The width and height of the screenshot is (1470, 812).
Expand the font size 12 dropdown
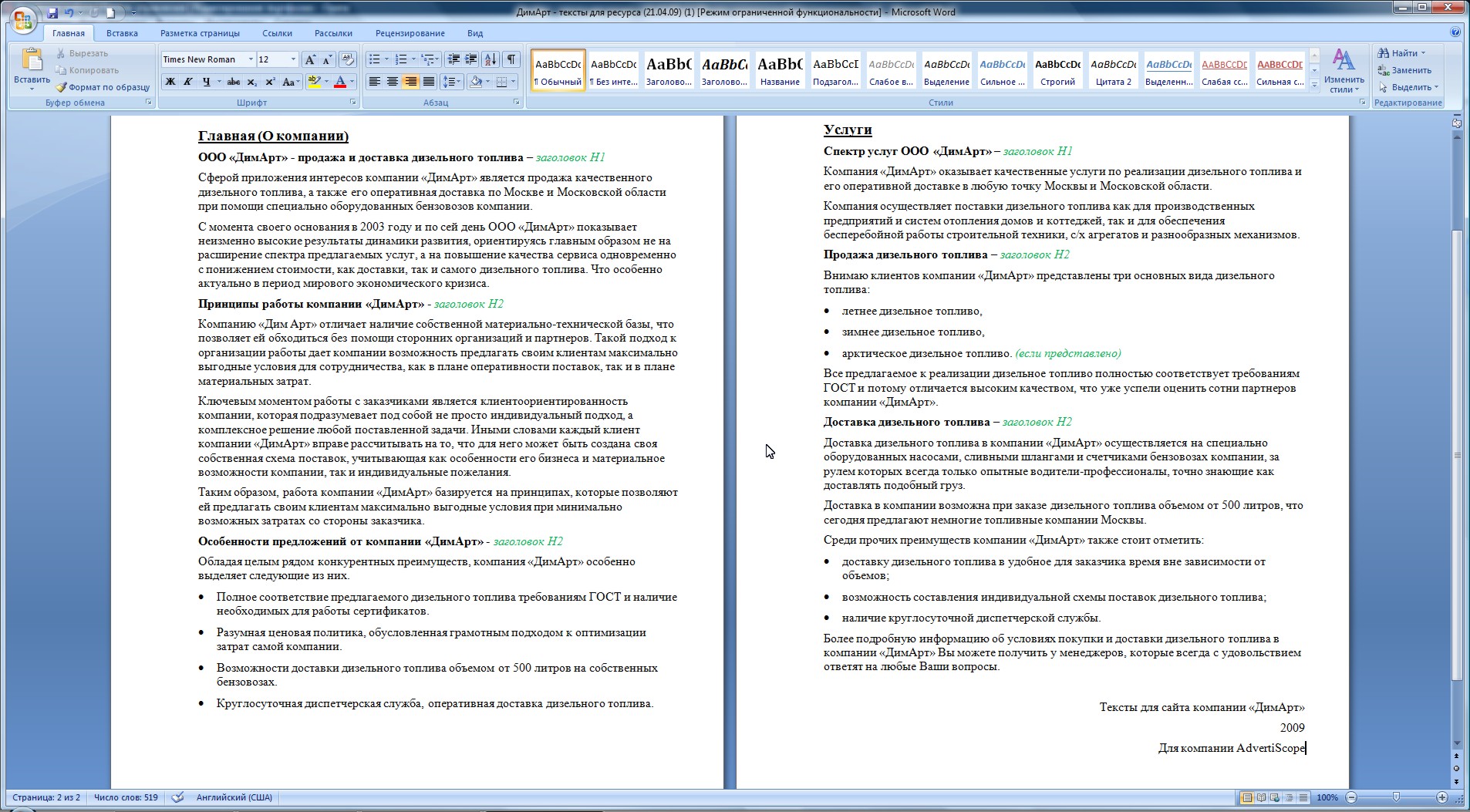click(293, 59)
